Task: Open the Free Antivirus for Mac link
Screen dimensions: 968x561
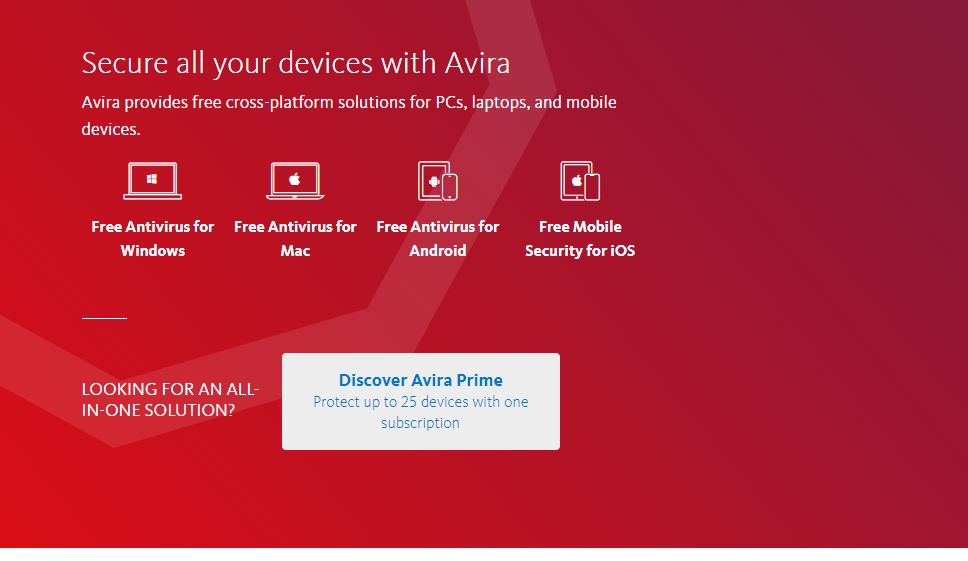Action: tap(295, 239)
